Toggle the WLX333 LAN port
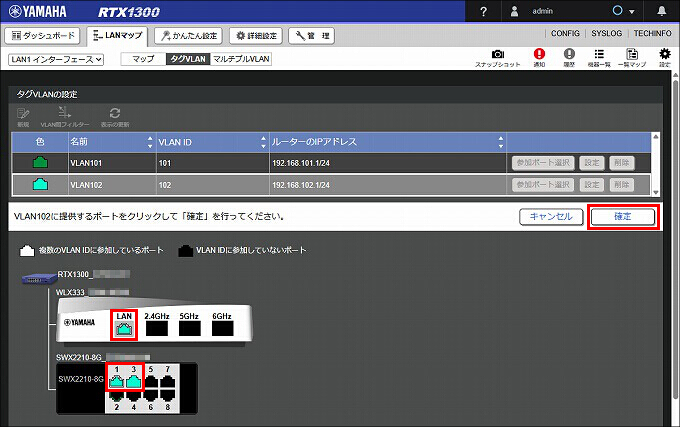The width and height of the screenshot is (680, 427). click(x=124, y=329)
